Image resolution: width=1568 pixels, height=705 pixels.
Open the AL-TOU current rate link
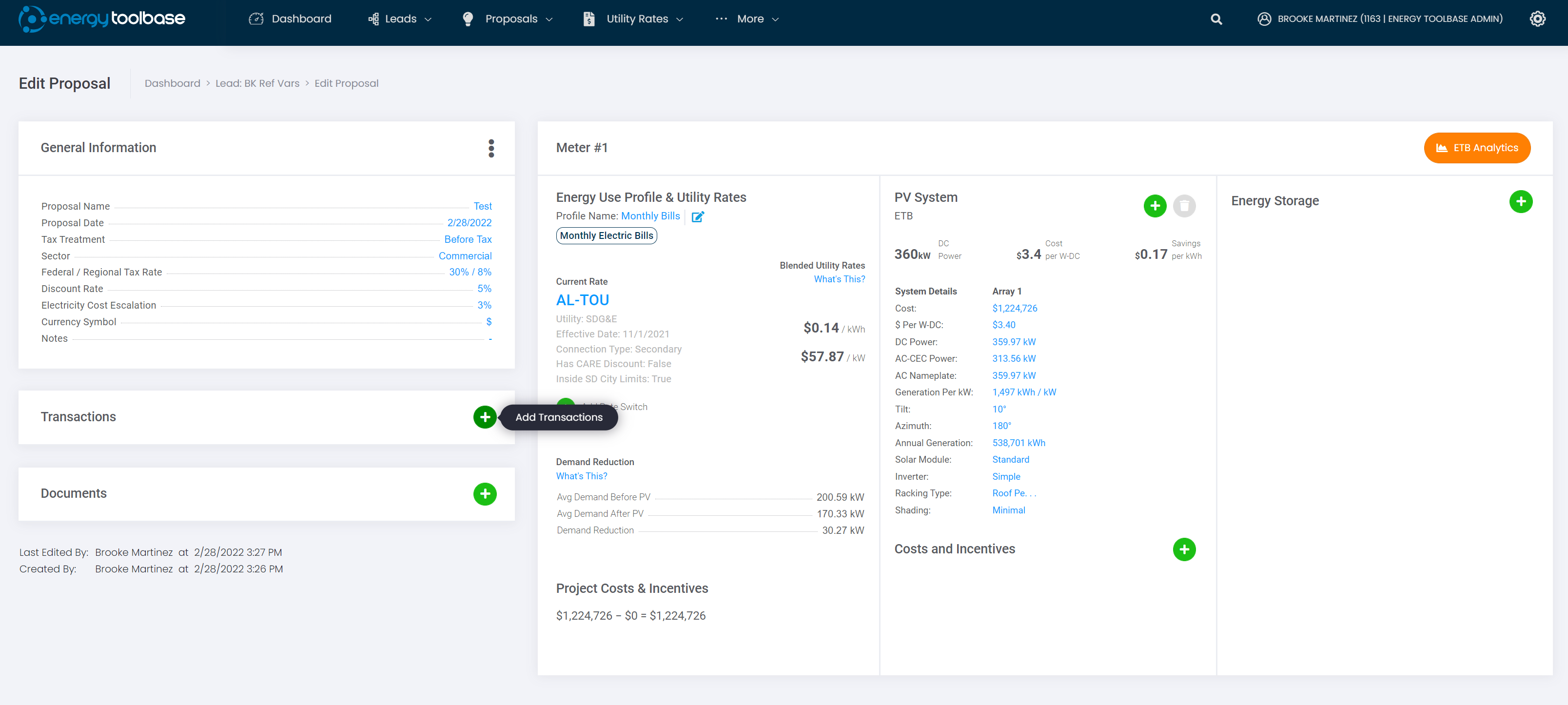click(583, 300)
